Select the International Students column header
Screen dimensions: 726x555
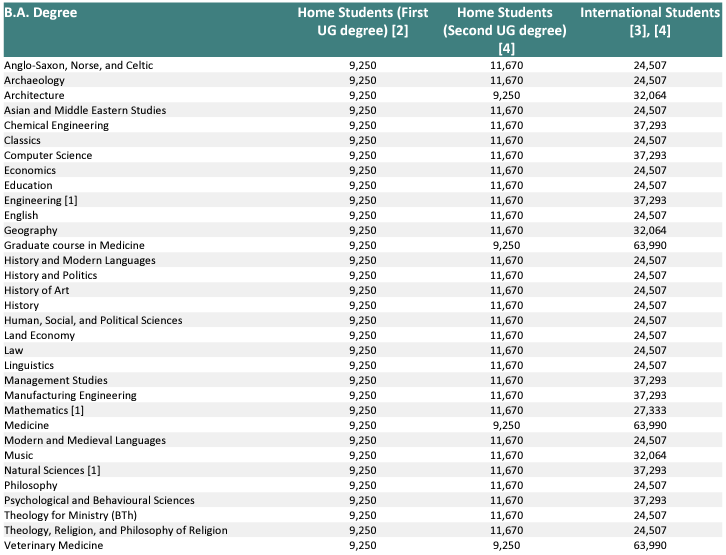650,21
